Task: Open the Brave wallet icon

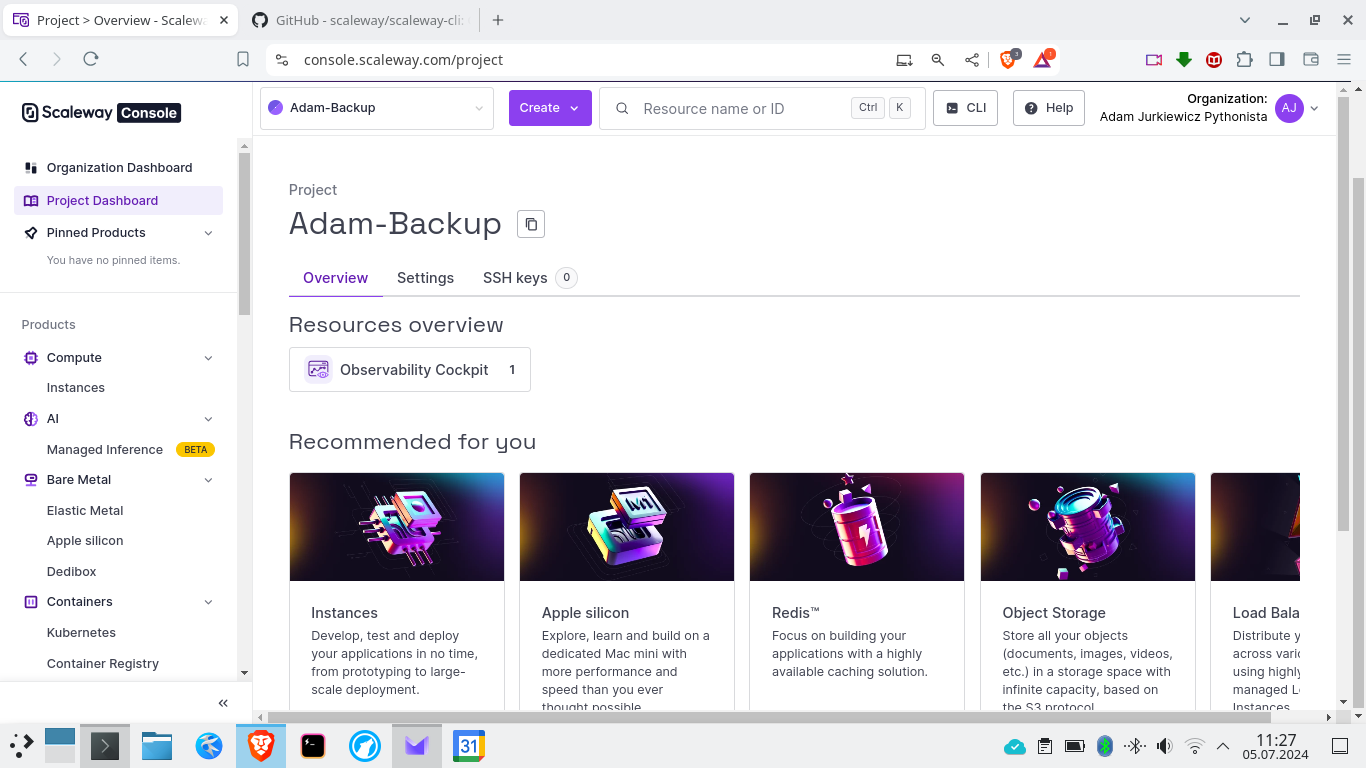Action: 1311,60
